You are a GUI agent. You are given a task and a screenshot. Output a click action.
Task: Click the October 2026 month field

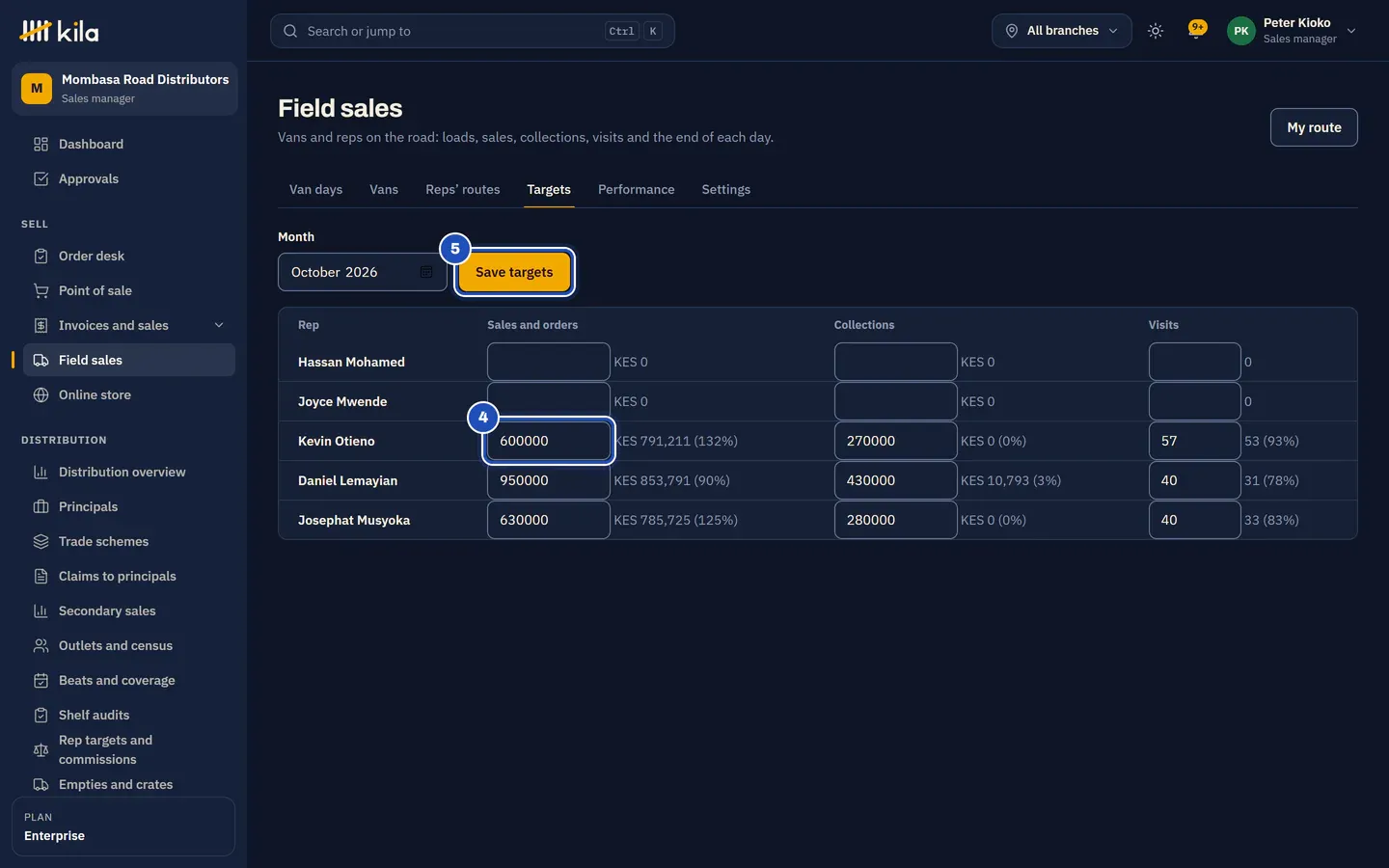pyautogui.click(x=363, y=272)
